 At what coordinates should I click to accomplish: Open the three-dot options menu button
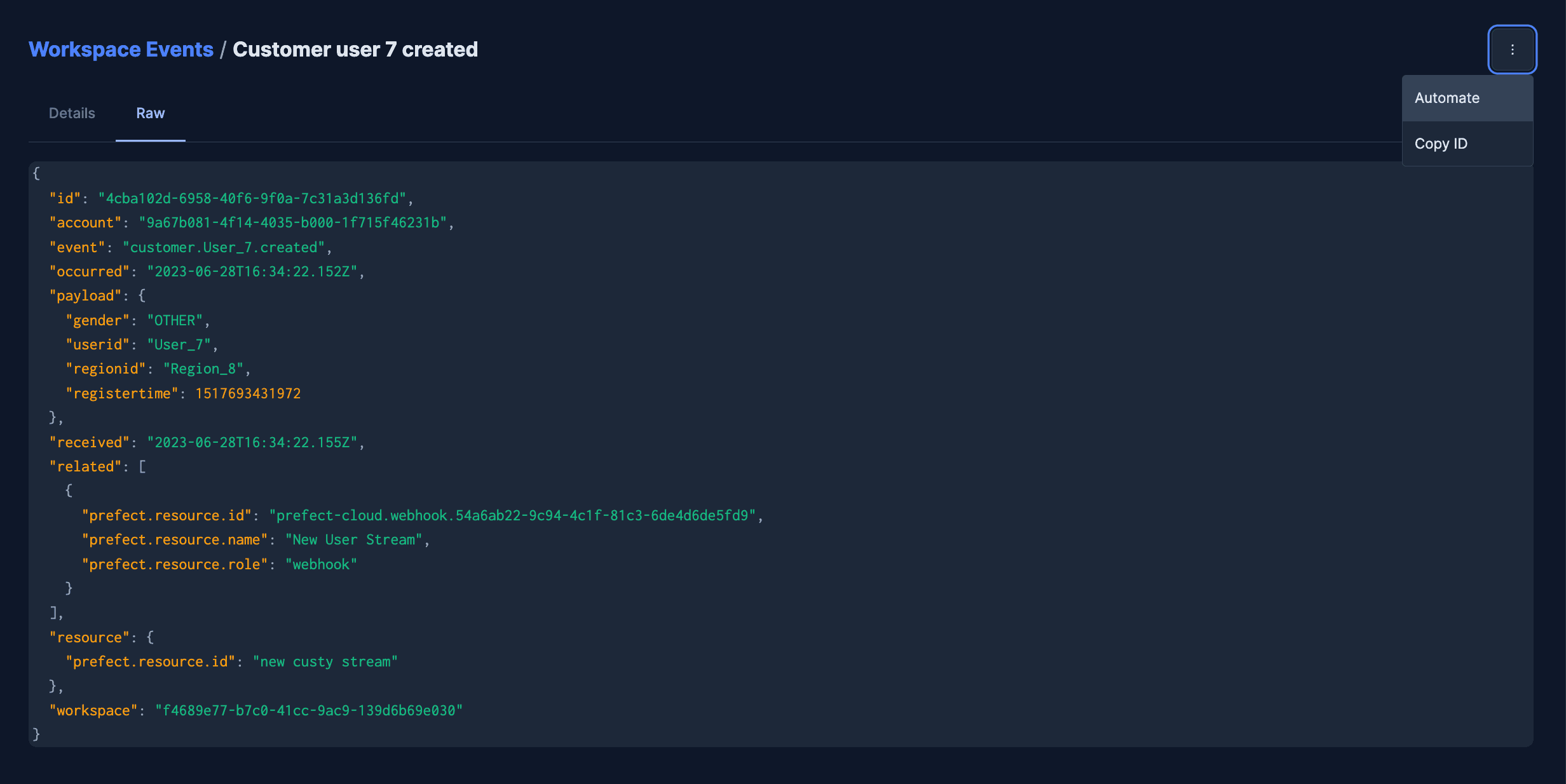click(x=1512, y=50)
